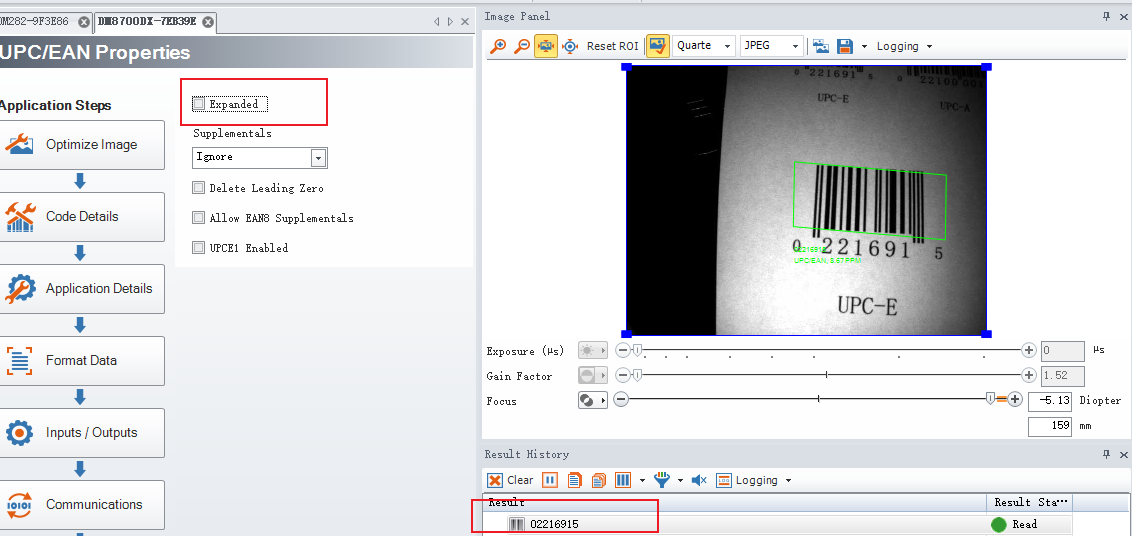Tick the Delete Leading Zero checkbox
The height and width of the screenshot is (536, 1132).
pos(199,188)
